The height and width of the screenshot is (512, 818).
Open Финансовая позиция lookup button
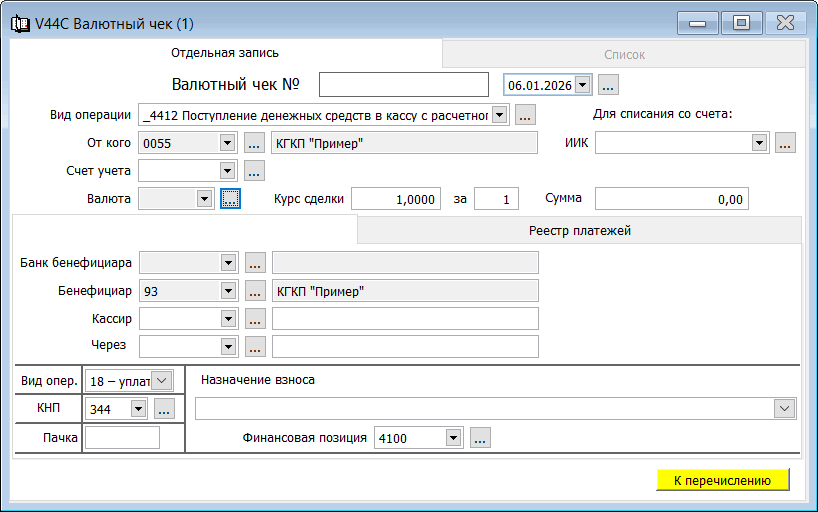tap(480, 438)
